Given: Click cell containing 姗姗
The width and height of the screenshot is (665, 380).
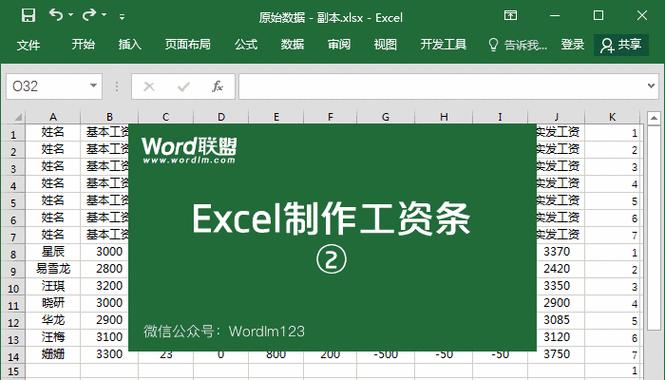Looking at the screenshot, I should click(53, 354).
